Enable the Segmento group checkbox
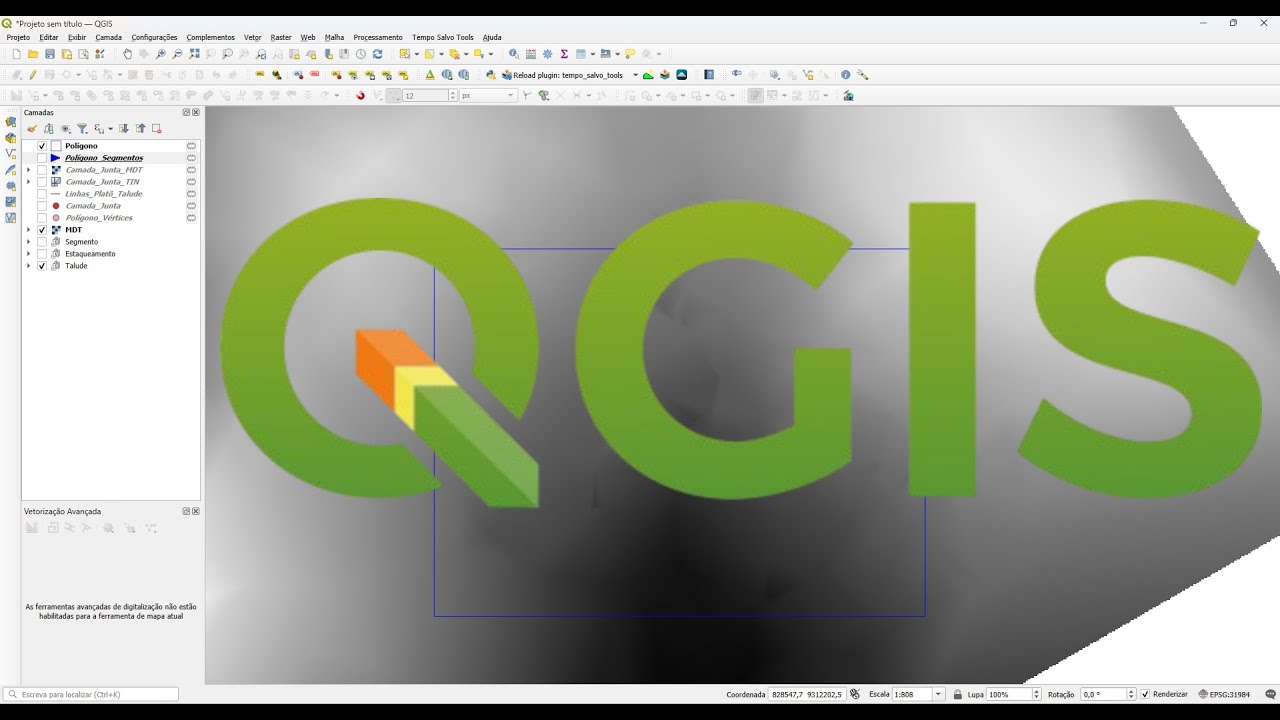This screenshot has height=720, width=1280. (42, 242)
